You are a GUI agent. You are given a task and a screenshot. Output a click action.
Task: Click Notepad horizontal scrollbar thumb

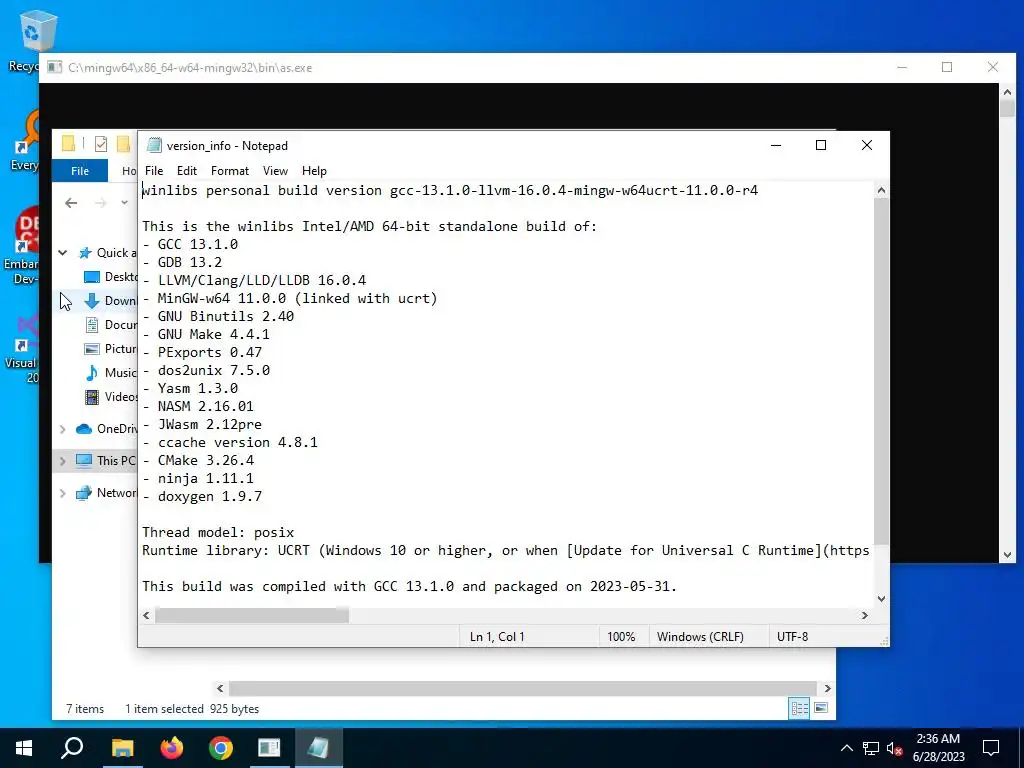(252, 615)
